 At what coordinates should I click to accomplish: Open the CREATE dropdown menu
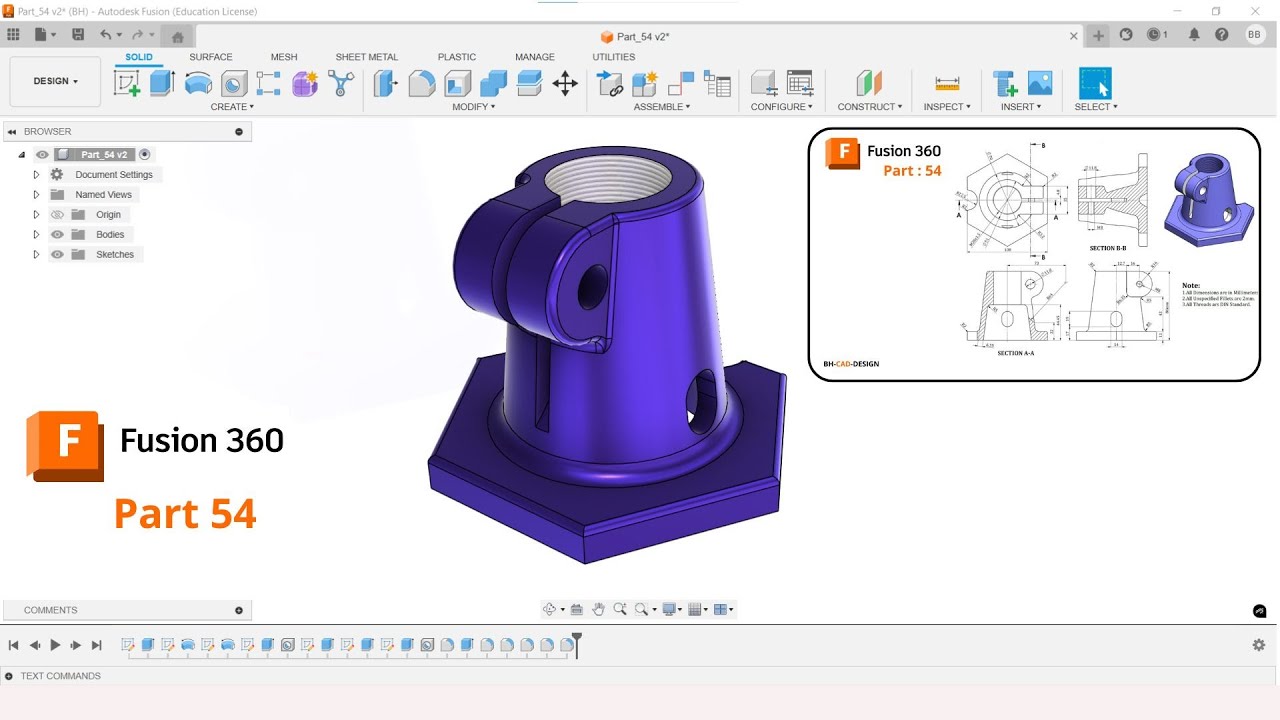pos(232,107)
